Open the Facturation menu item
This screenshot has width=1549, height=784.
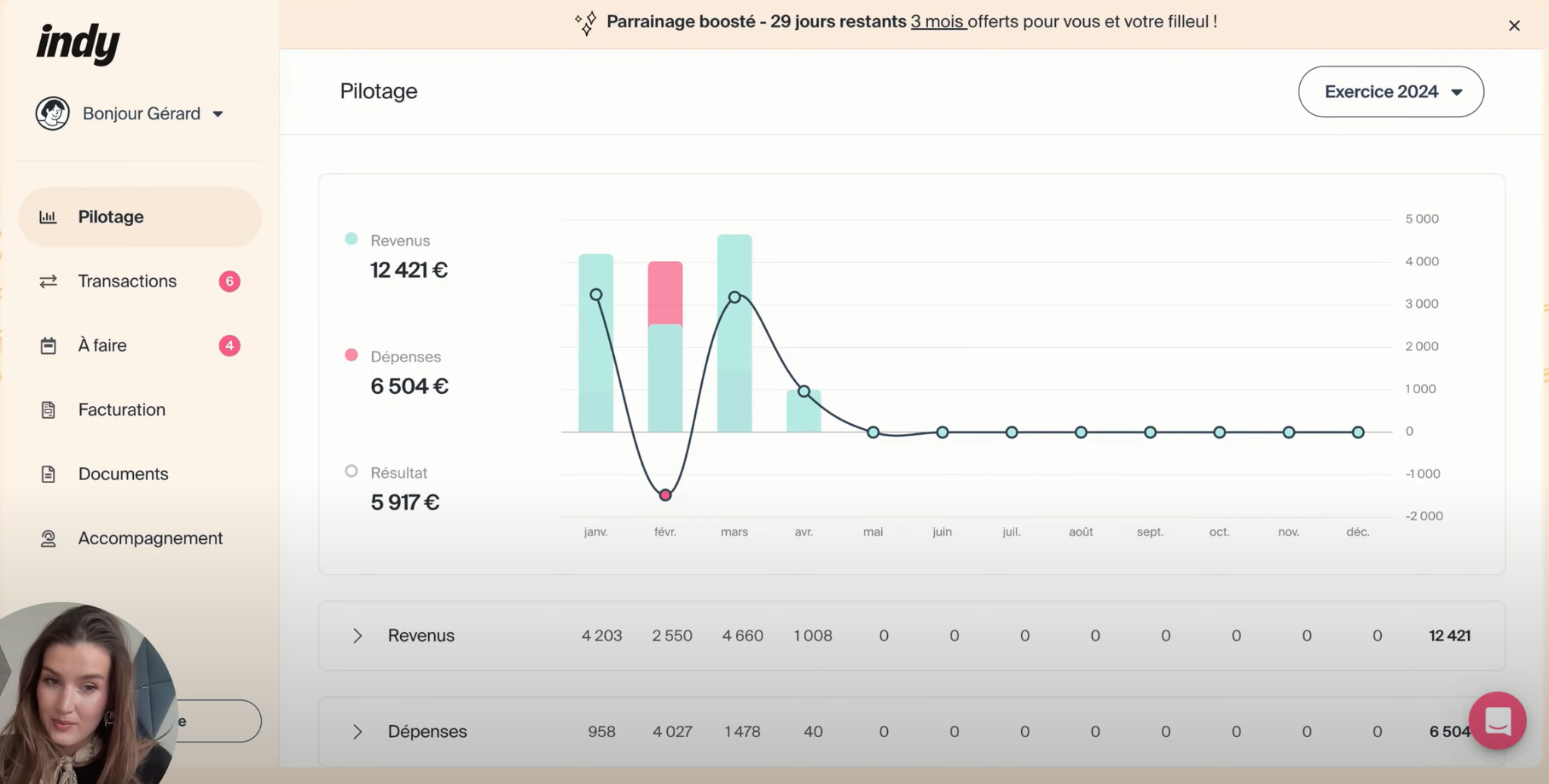tap(122, 410)
